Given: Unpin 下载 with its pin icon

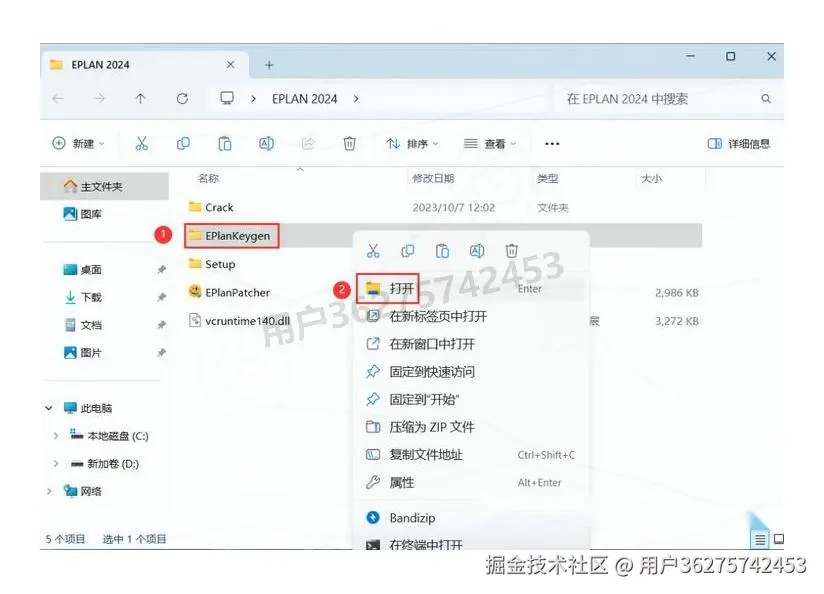Looking at the screenshot, I should pos(161,298).
